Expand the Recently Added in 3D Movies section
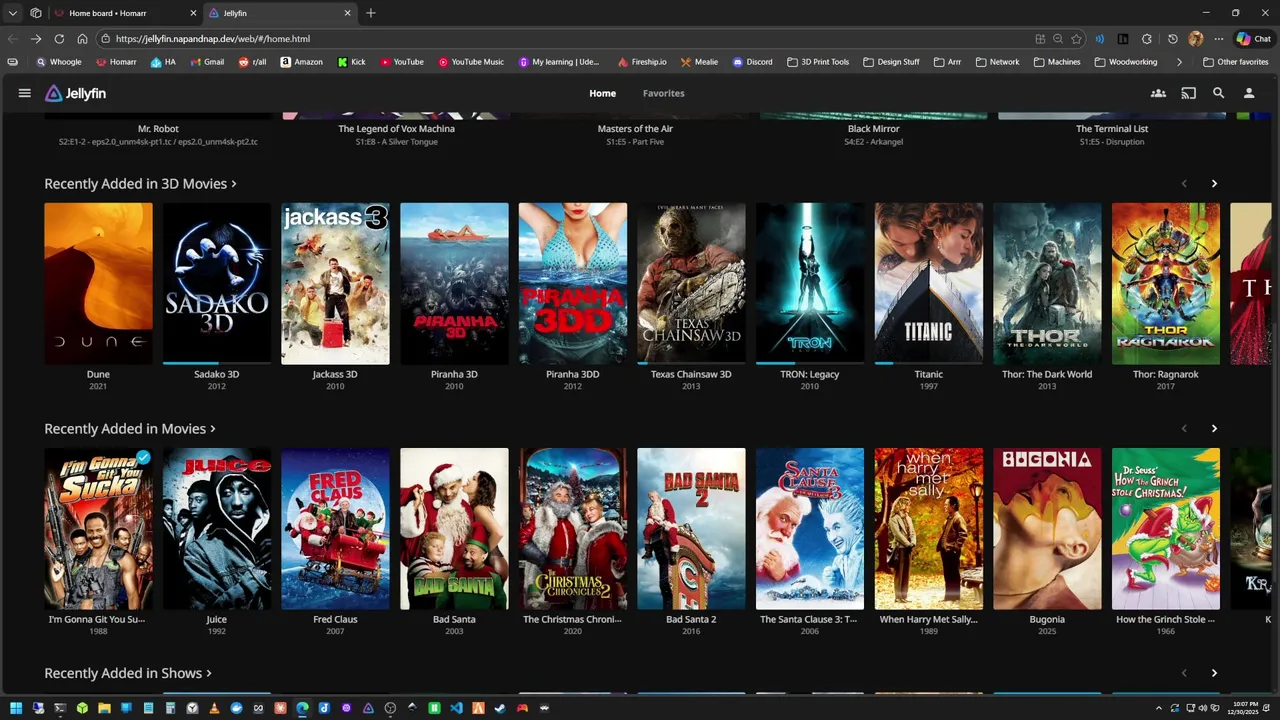 [140, 184]
